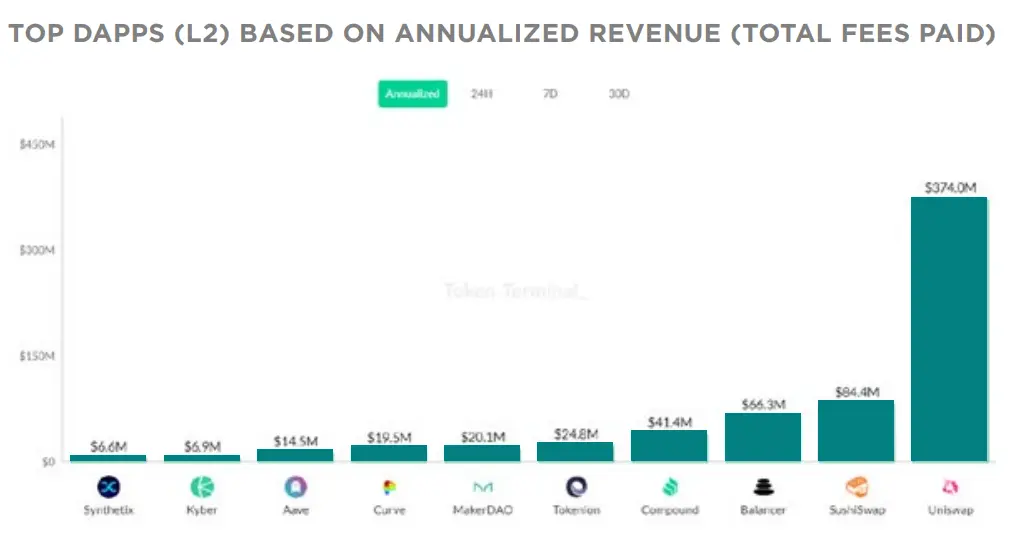Viewport: 1017px width, 550px height.
Task: Select the Balancer logo icon
Action: (x=763, y=486)
